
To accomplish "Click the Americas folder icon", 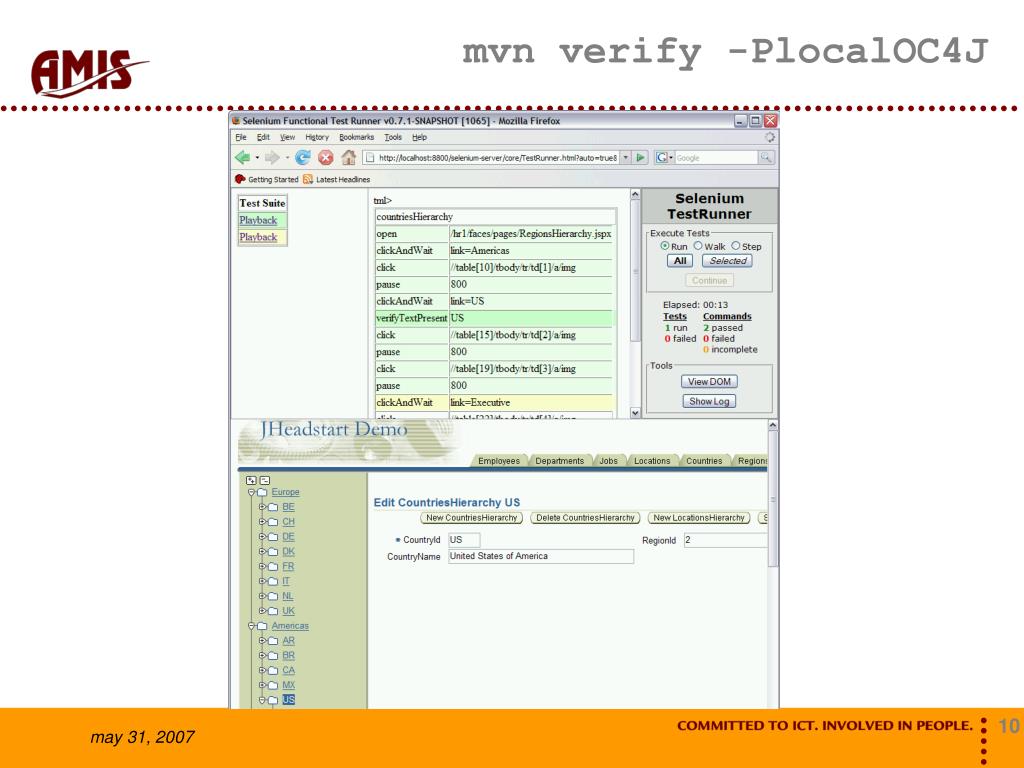I will (263, 626).
